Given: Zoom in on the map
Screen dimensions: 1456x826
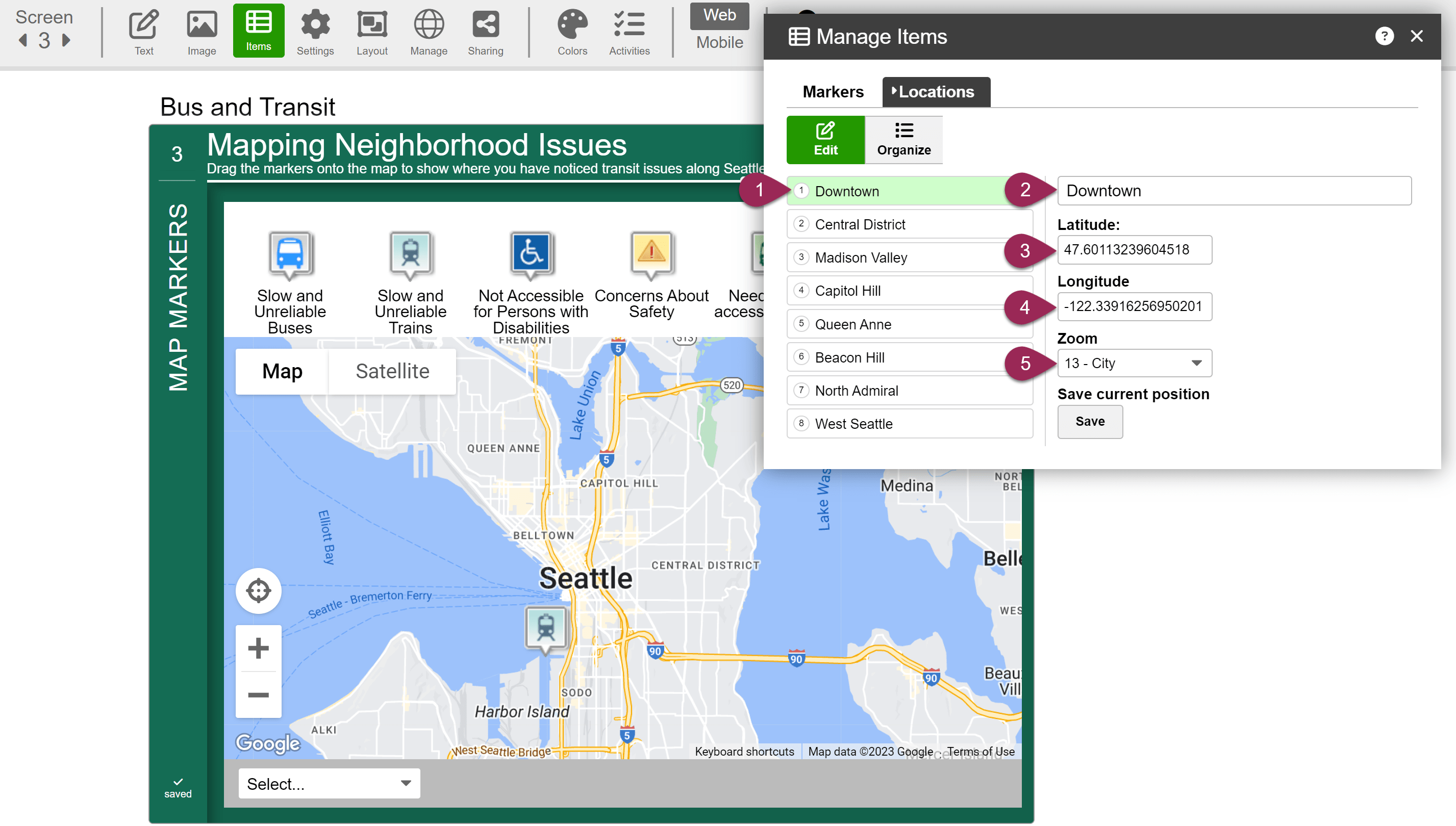Looking at the screenshot, I should click(258, 649).
